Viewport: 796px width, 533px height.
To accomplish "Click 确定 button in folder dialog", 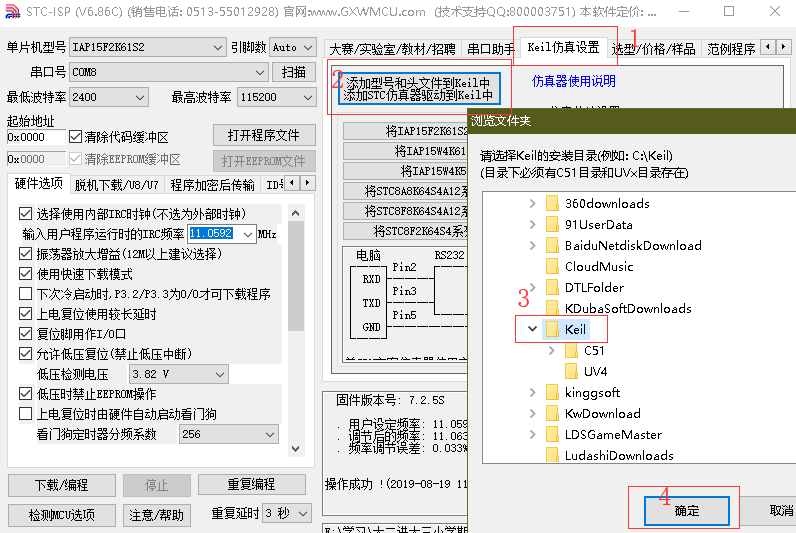I will click(687, 511).
